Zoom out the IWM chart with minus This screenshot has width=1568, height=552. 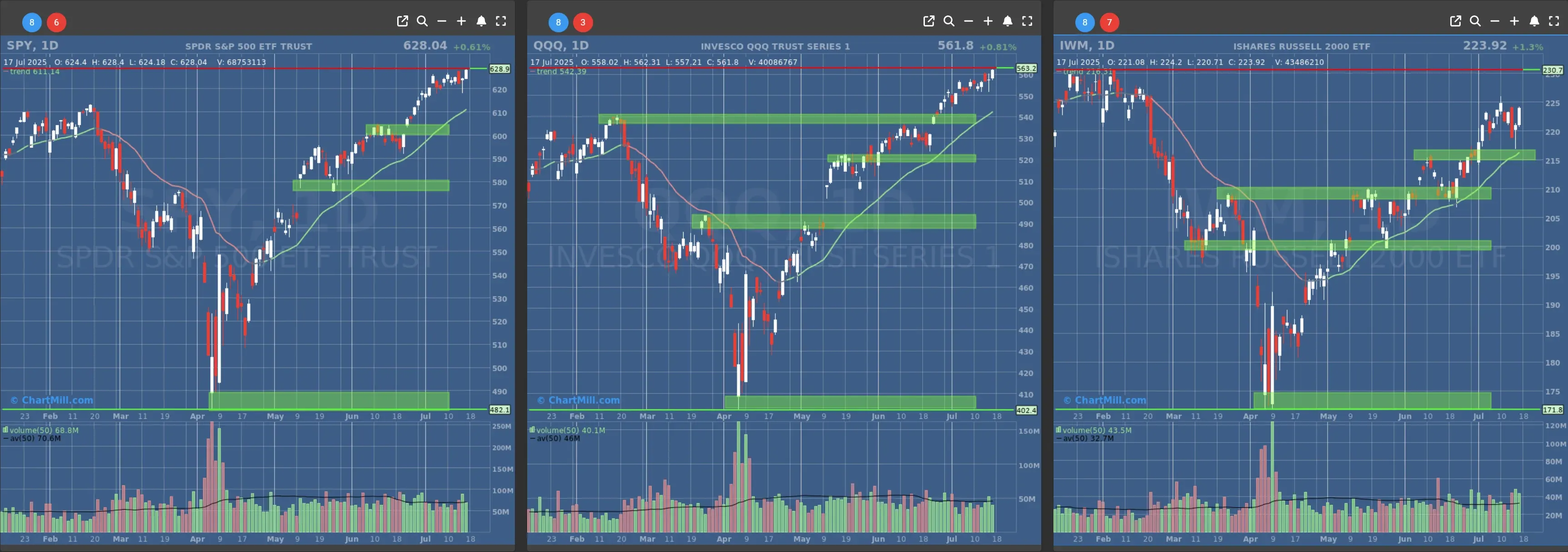(x=1495, y=21)
